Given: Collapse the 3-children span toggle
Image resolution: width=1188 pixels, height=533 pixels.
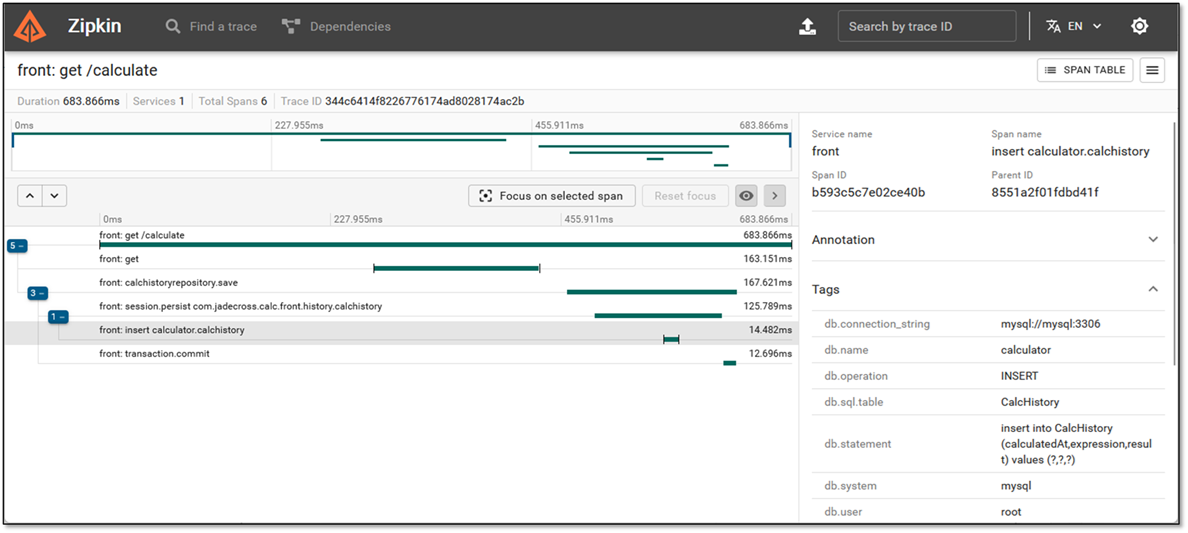Looking at the screenshot, I should (38, 293).
